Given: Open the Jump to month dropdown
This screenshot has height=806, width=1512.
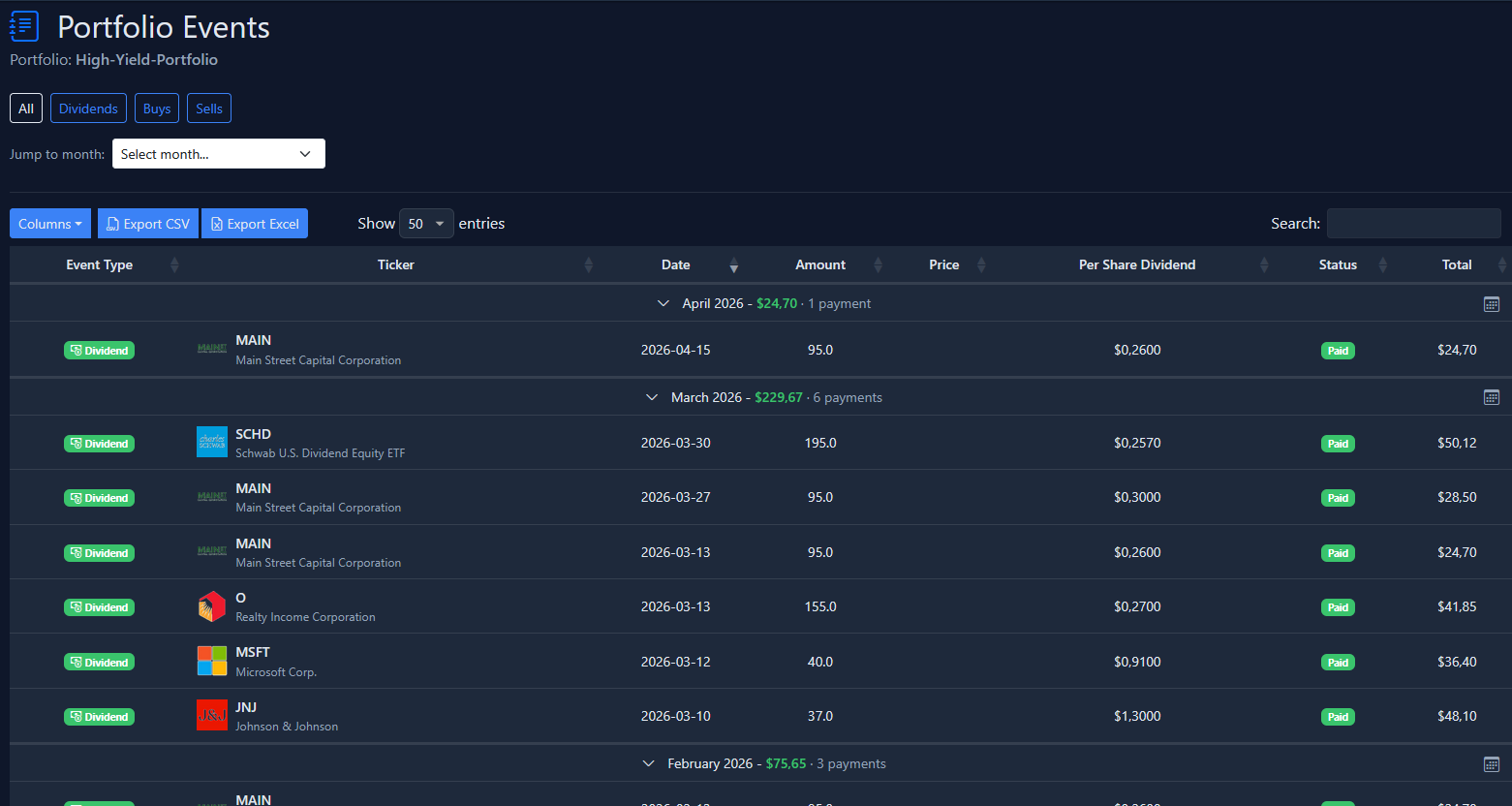Looking at the screenshot, I should 219,154.
